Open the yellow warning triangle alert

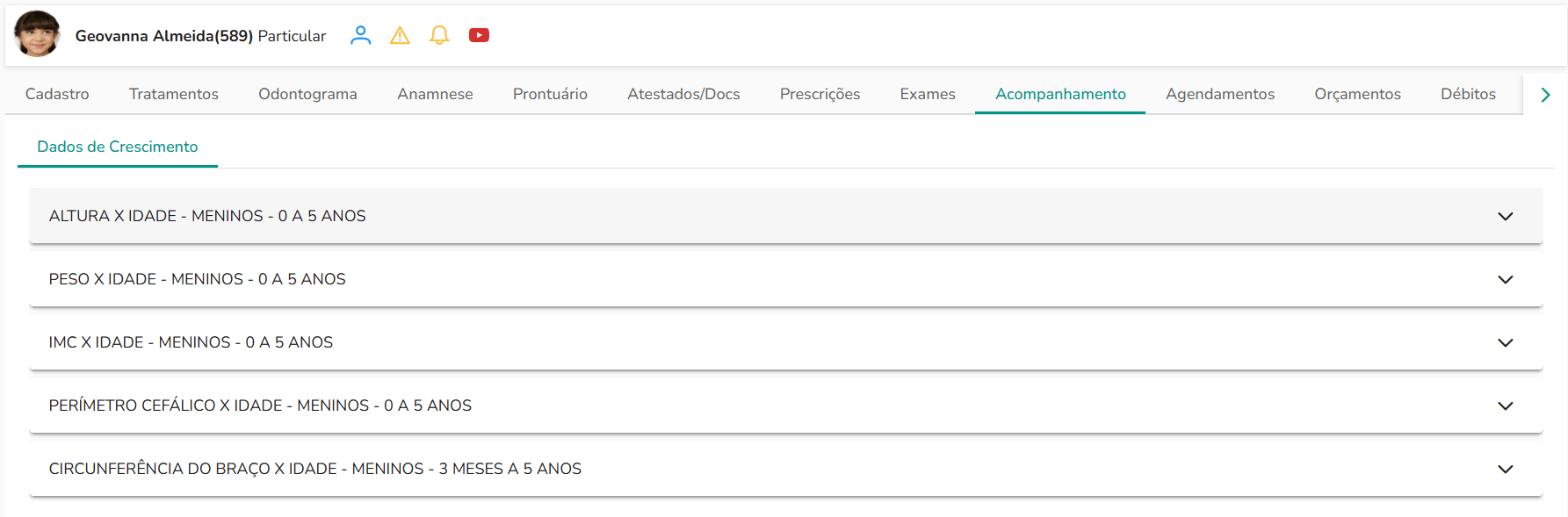[x=400, y=35]
